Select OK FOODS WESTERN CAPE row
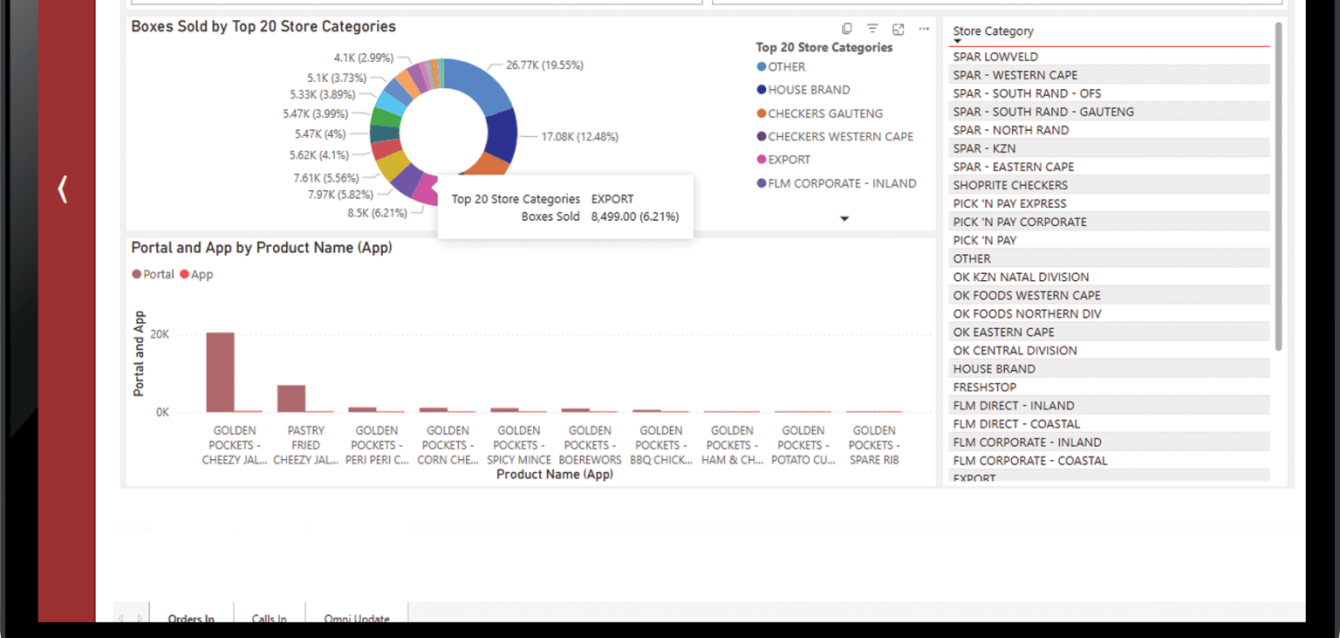The image size is (1340, 638). [x=1109, y=295]
